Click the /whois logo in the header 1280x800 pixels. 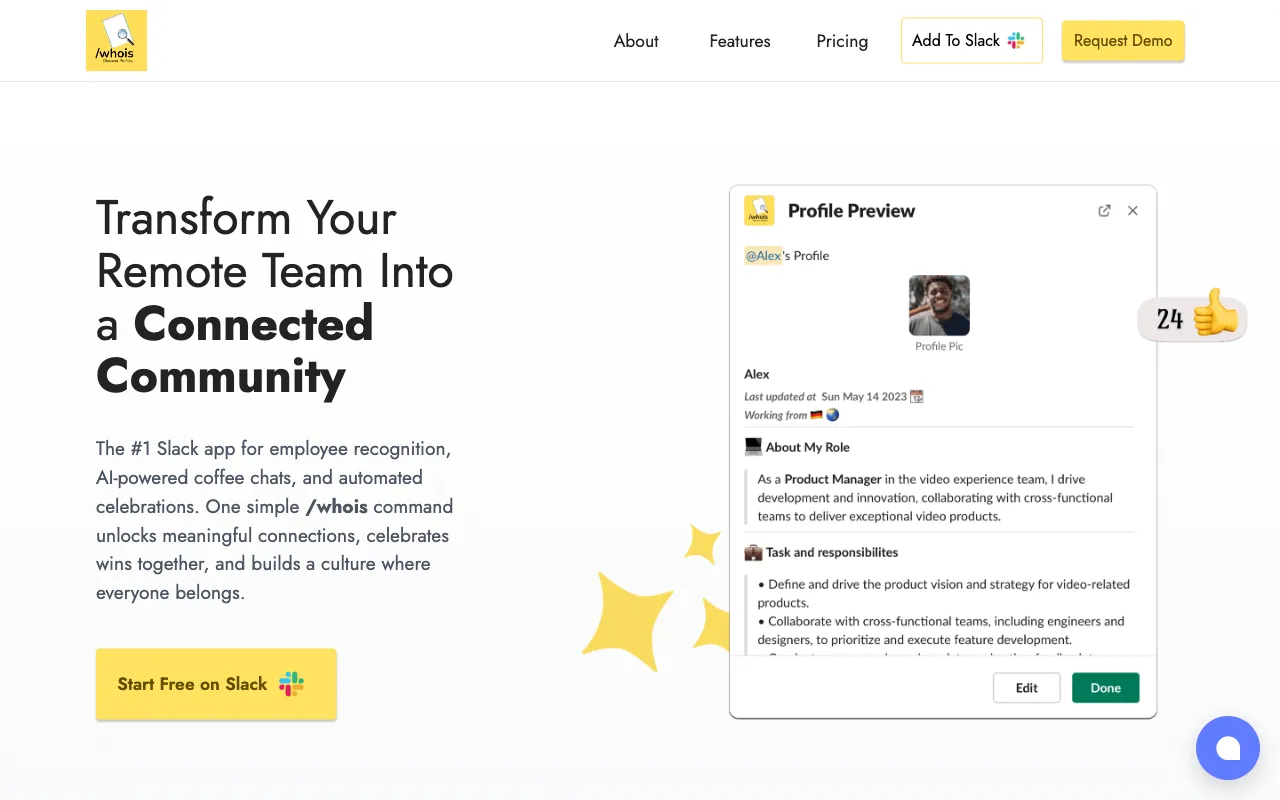pyautogui.click(x=116, y=40)
